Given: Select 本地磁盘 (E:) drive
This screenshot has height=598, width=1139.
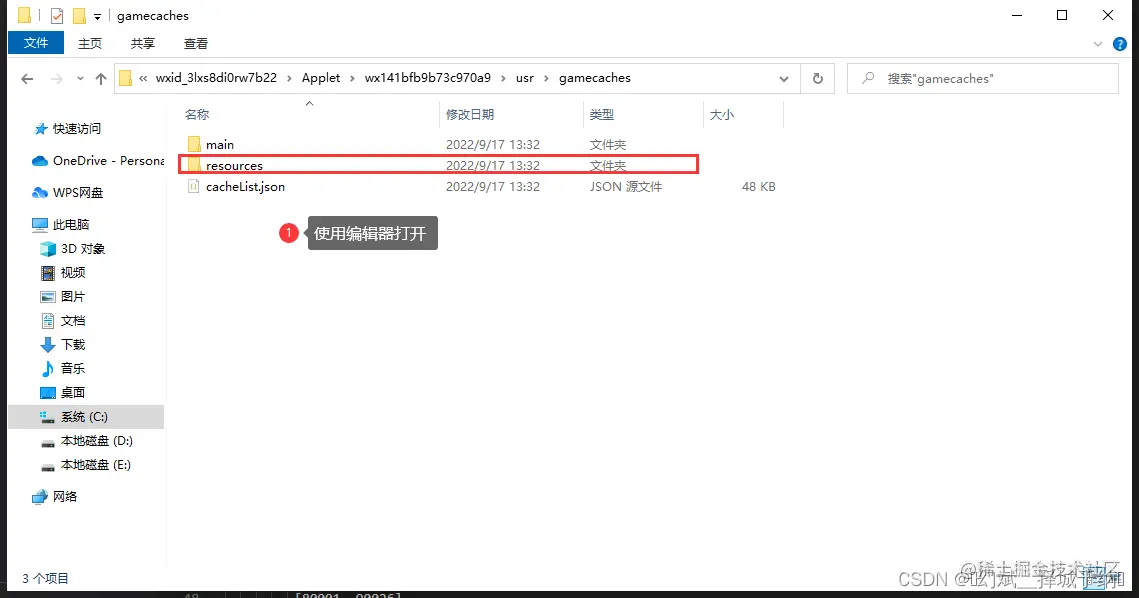Looking at the screenshot, I should 96,464.
